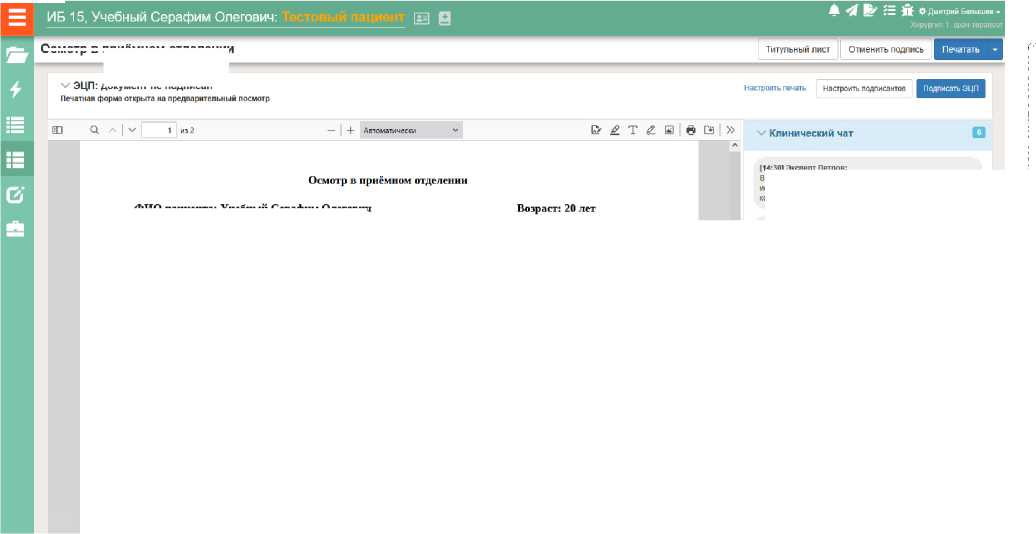Open the Печатать dropdown arrow
Viewport: 1036px width, 534px height.
(995, 50)
